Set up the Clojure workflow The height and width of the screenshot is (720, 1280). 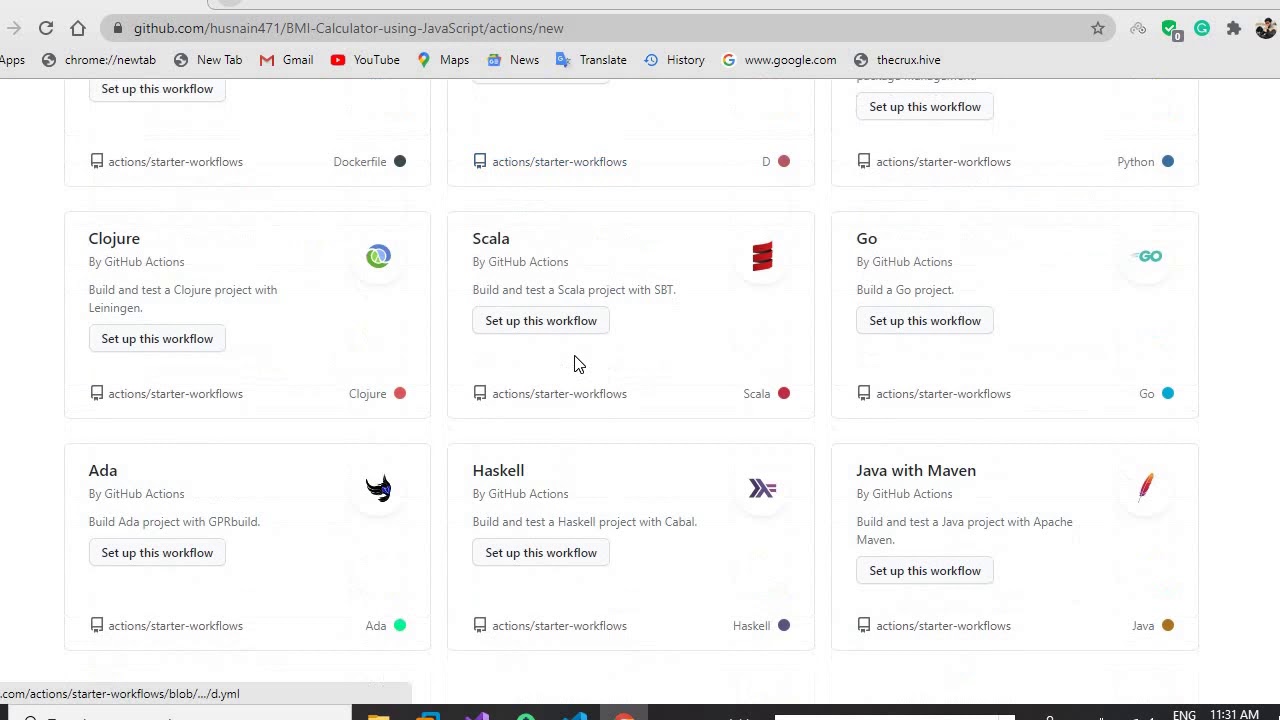coord(157,339)
